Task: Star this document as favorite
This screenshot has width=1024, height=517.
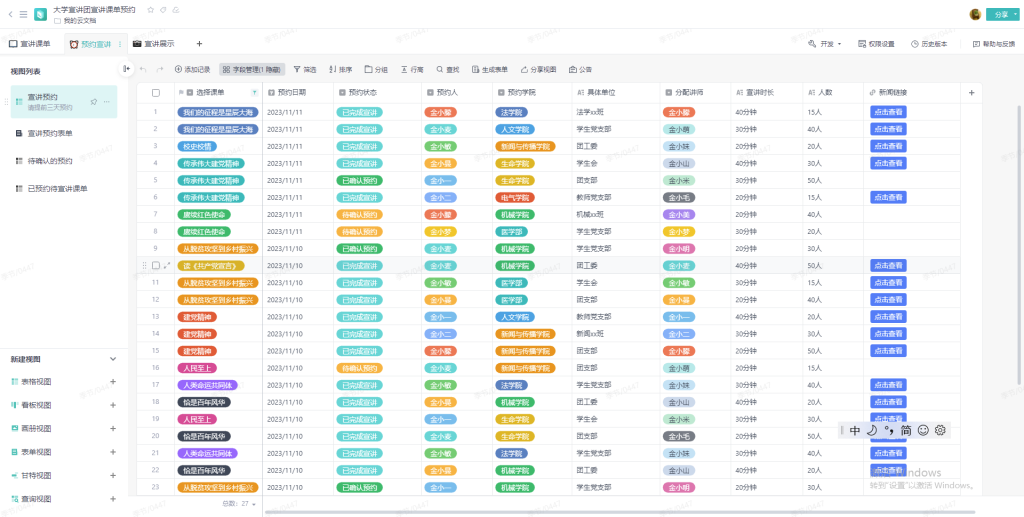Action: point(151,10)
